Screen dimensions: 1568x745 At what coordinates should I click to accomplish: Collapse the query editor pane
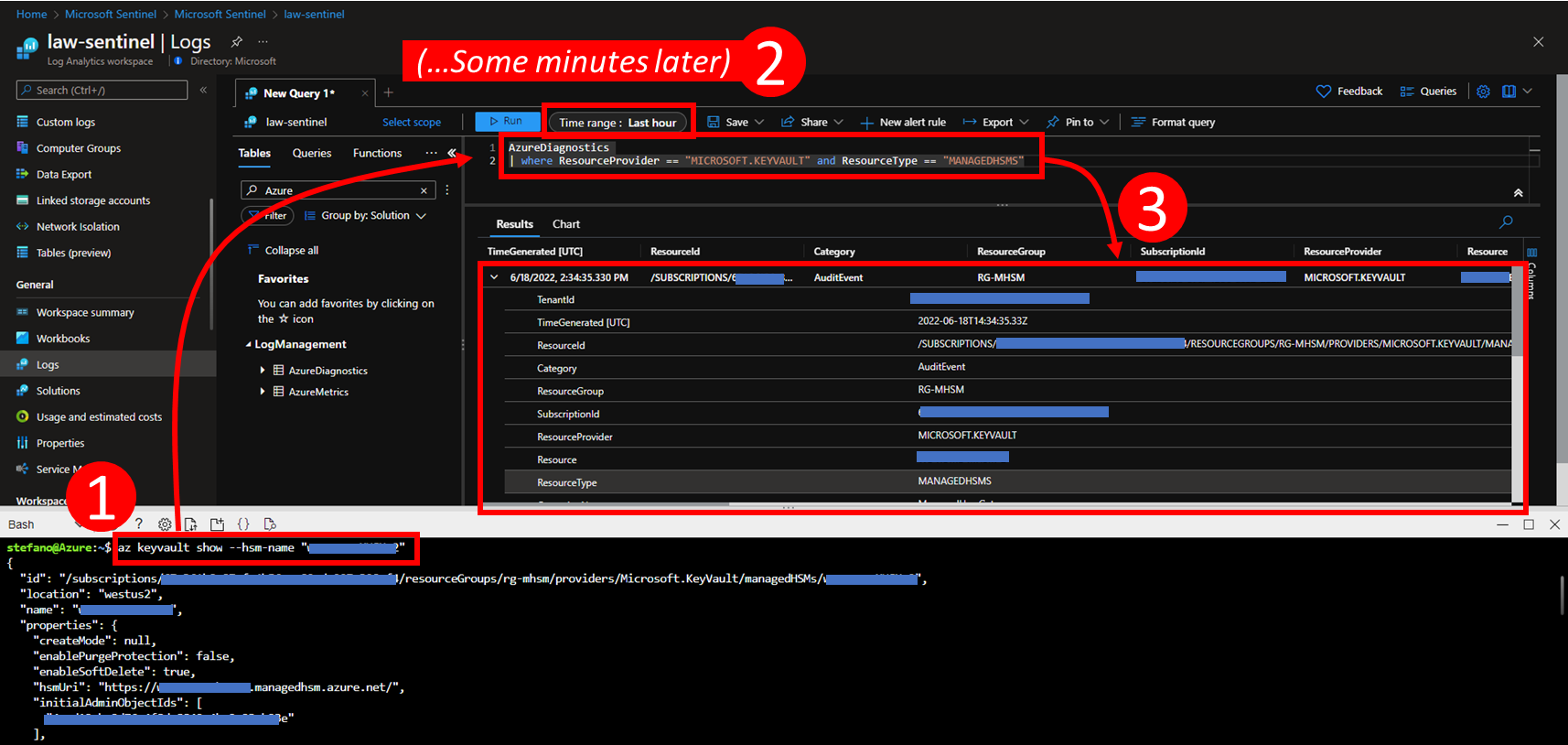(1518, 192)
